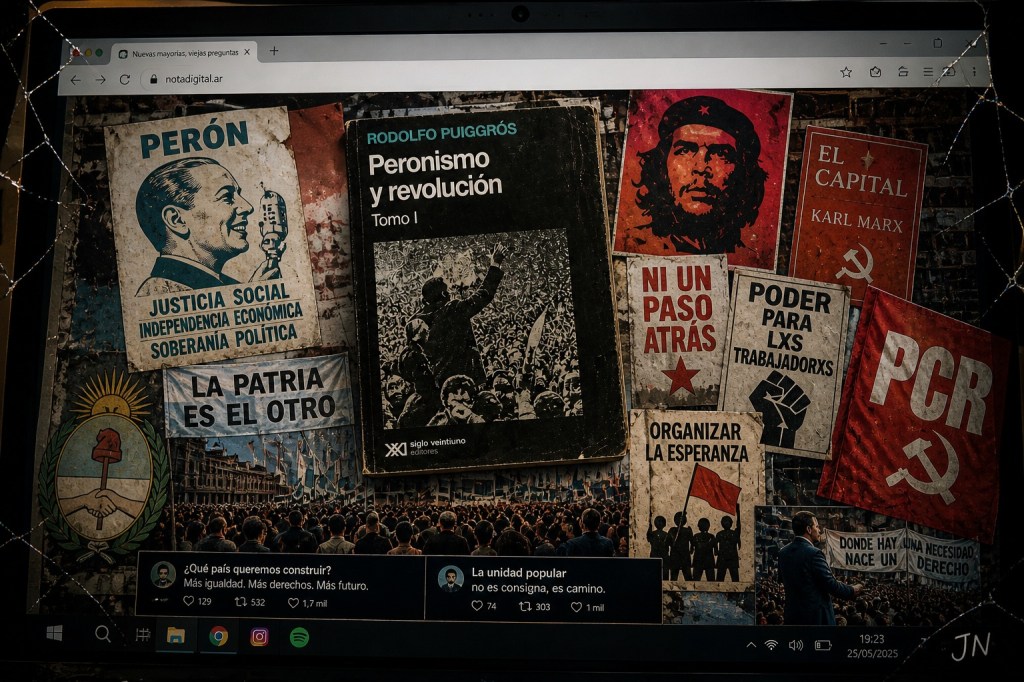This screenshot has height=682, width=1024.
Task: Check battery status in the tray
Action: [x=823, y=645]
